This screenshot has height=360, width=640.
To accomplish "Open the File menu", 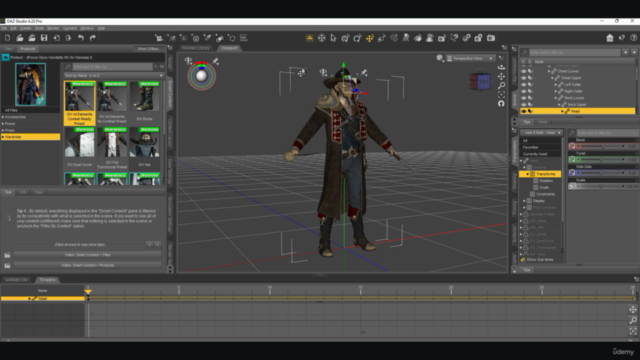I will pos(4,28).
